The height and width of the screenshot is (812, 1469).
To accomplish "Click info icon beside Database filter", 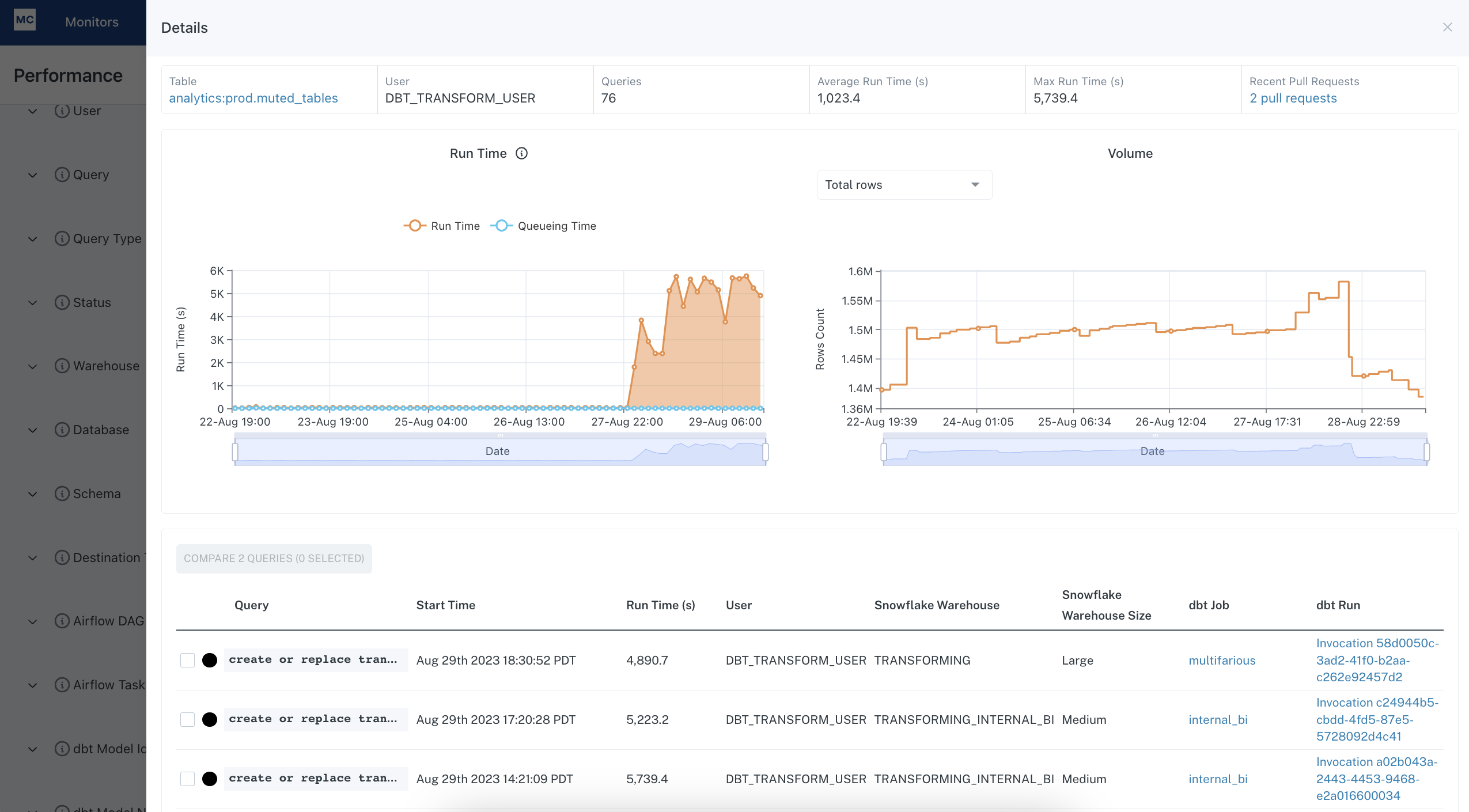I will 62,430.
